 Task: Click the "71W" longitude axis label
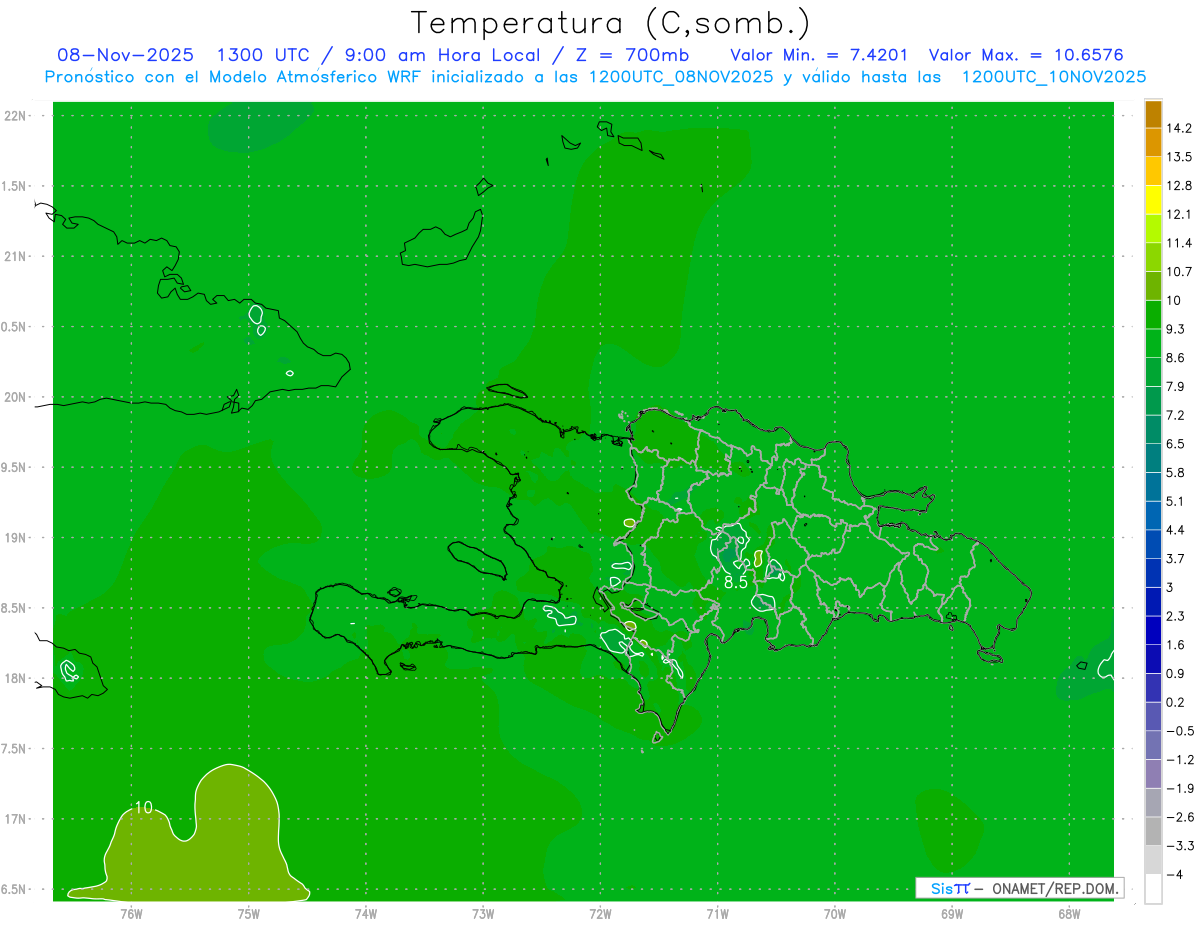[x=717, y=914]
